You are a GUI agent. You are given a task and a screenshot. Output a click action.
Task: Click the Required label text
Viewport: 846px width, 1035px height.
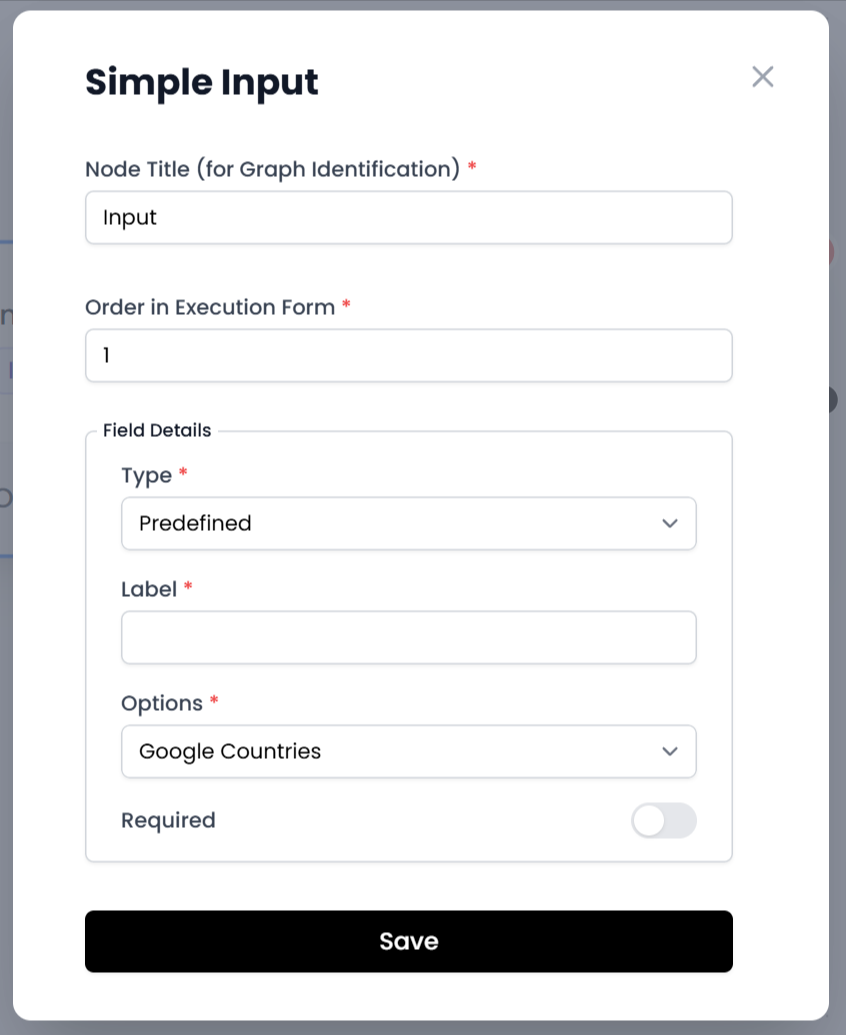[x=168, y=821]
